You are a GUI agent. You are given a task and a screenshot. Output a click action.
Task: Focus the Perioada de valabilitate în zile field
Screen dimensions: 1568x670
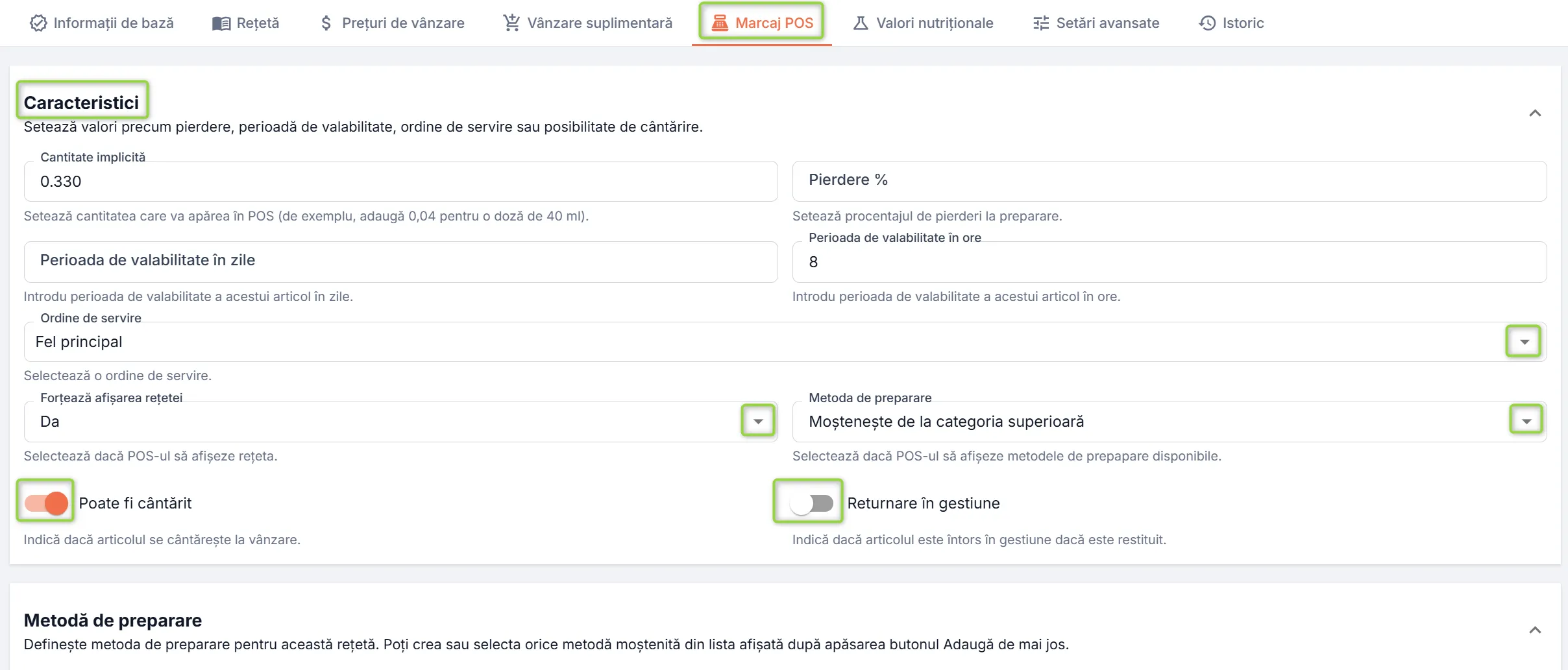click(400, 262)
